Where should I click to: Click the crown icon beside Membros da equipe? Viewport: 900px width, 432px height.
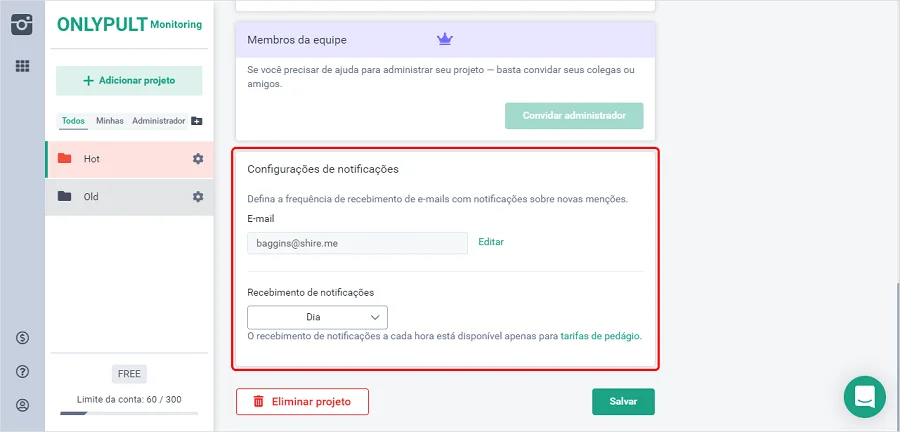(x=445, y=40)
